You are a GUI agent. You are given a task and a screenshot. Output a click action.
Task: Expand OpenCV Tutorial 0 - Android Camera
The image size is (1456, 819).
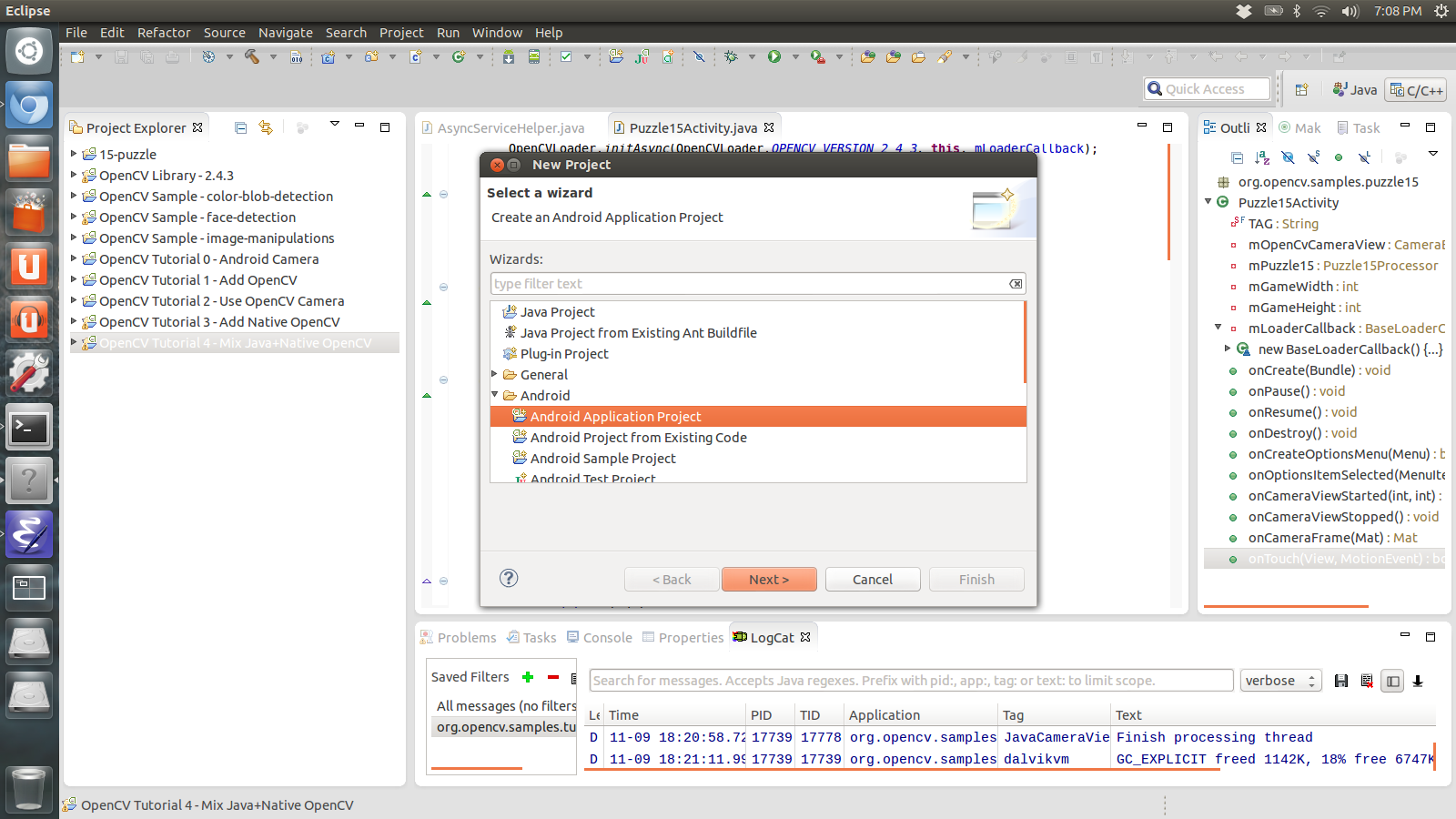pos(74,258)
